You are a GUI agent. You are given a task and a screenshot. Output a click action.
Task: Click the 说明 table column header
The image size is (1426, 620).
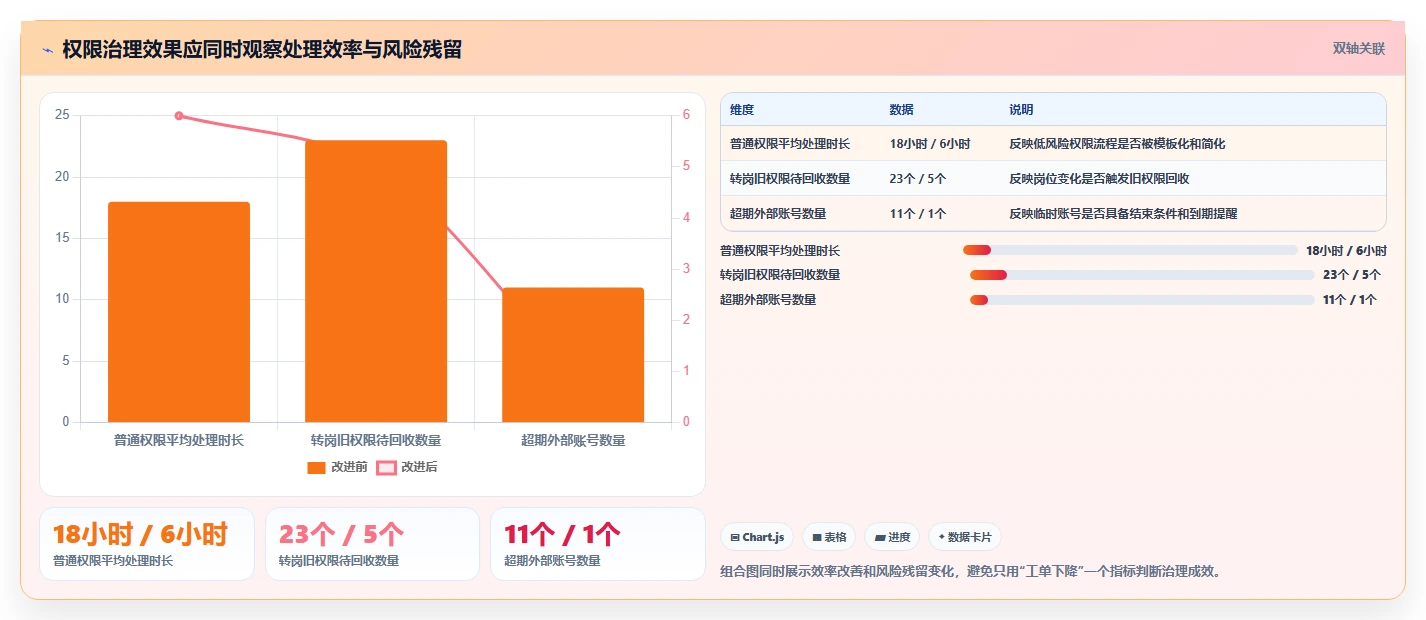(1021, 110)
